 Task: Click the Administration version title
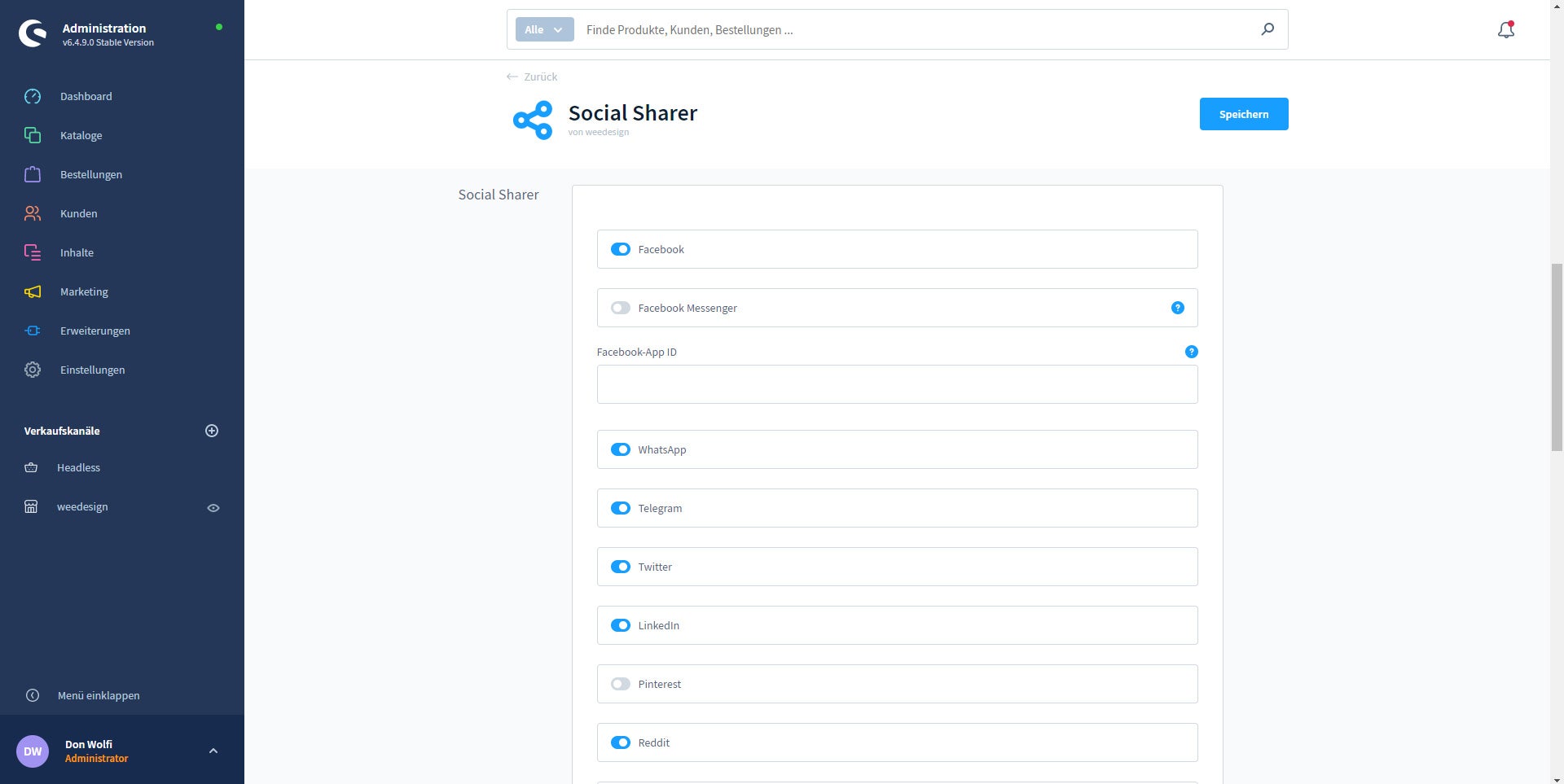pos(104,28)
